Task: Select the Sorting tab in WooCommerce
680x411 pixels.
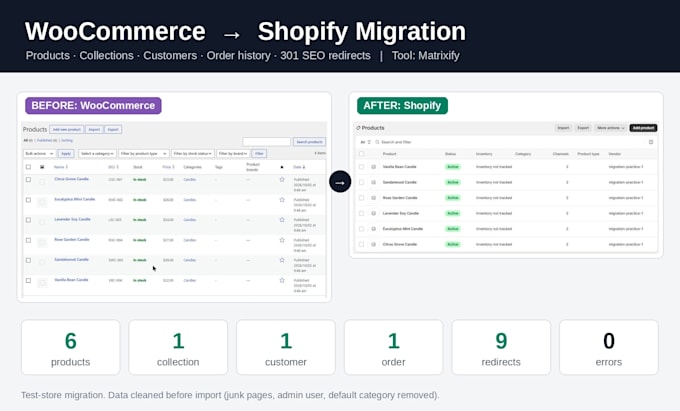Action: [67, 140]
